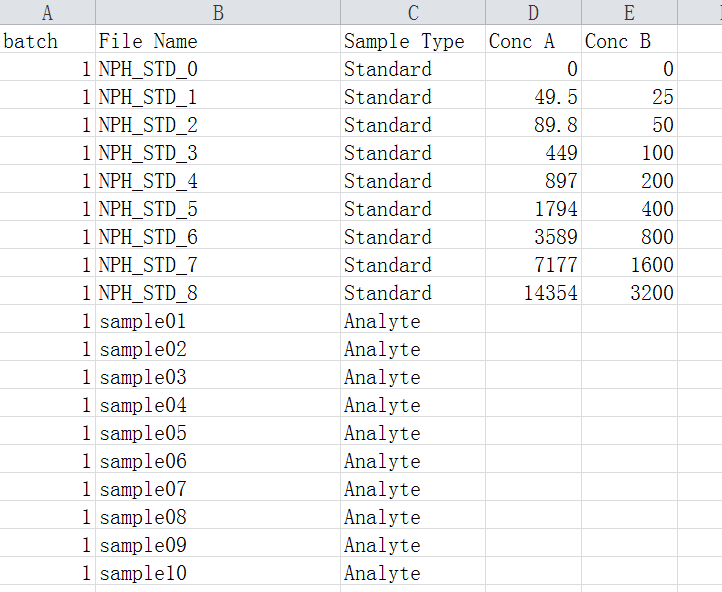
Task: Select the Conc A header cell
Action: click(533, 41)
